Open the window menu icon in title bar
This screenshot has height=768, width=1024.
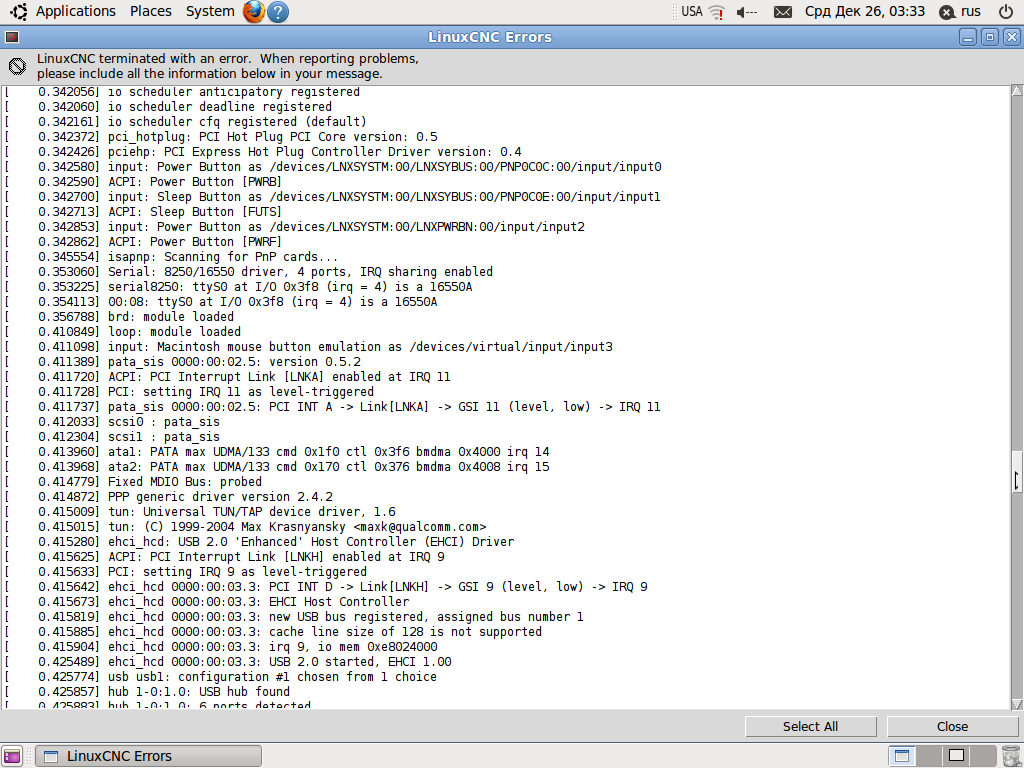pyautogui.click(x=12, y=37)
